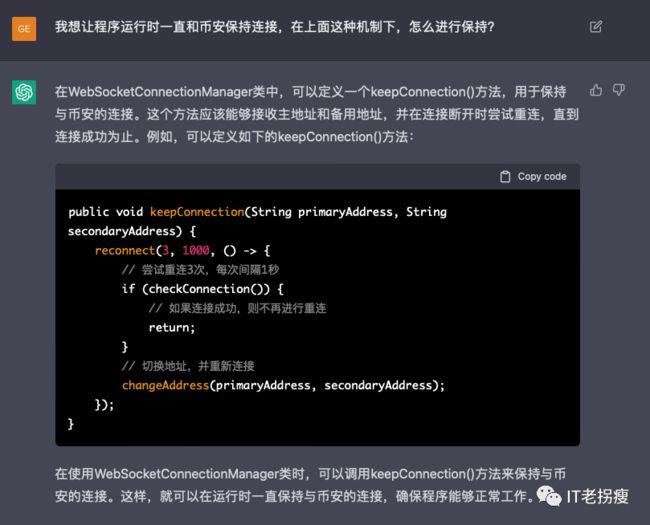Click the clipboard icon beside Copy code
The image size is (650, 525).
505,177
